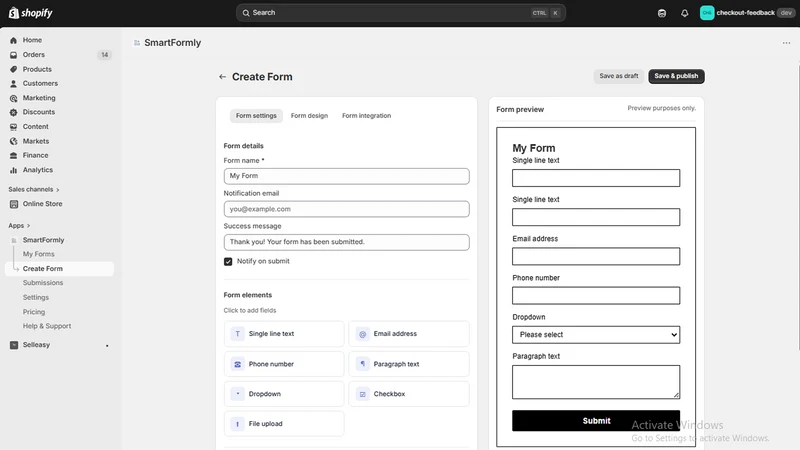Add an Email address field
The image size is (800, 450).
point(409,334)
